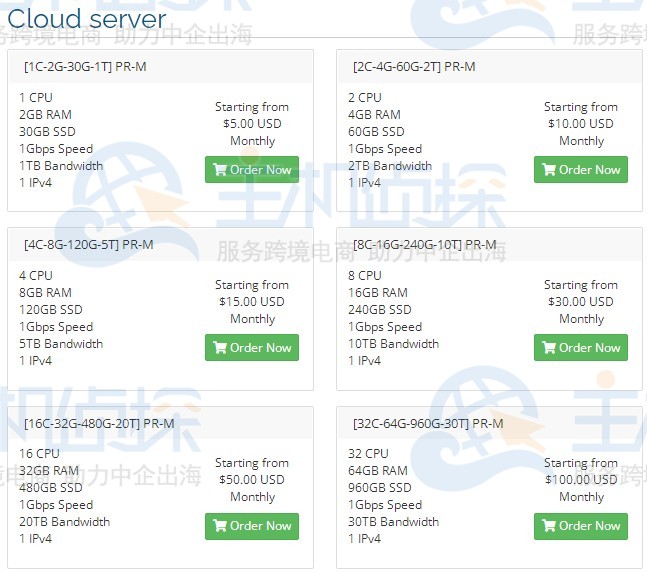Image resolution: width=647 pixels, height=572 pixels.
Task: Order the 32 CPU 64GB RAM plan
Action: (581, 526)
